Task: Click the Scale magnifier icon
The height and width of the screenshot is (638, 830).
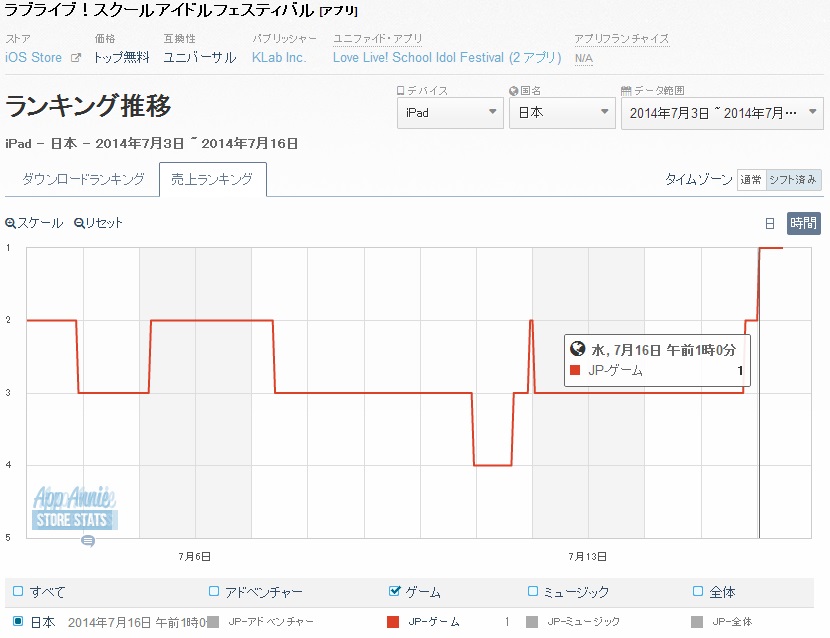Action: coord(10,223)
